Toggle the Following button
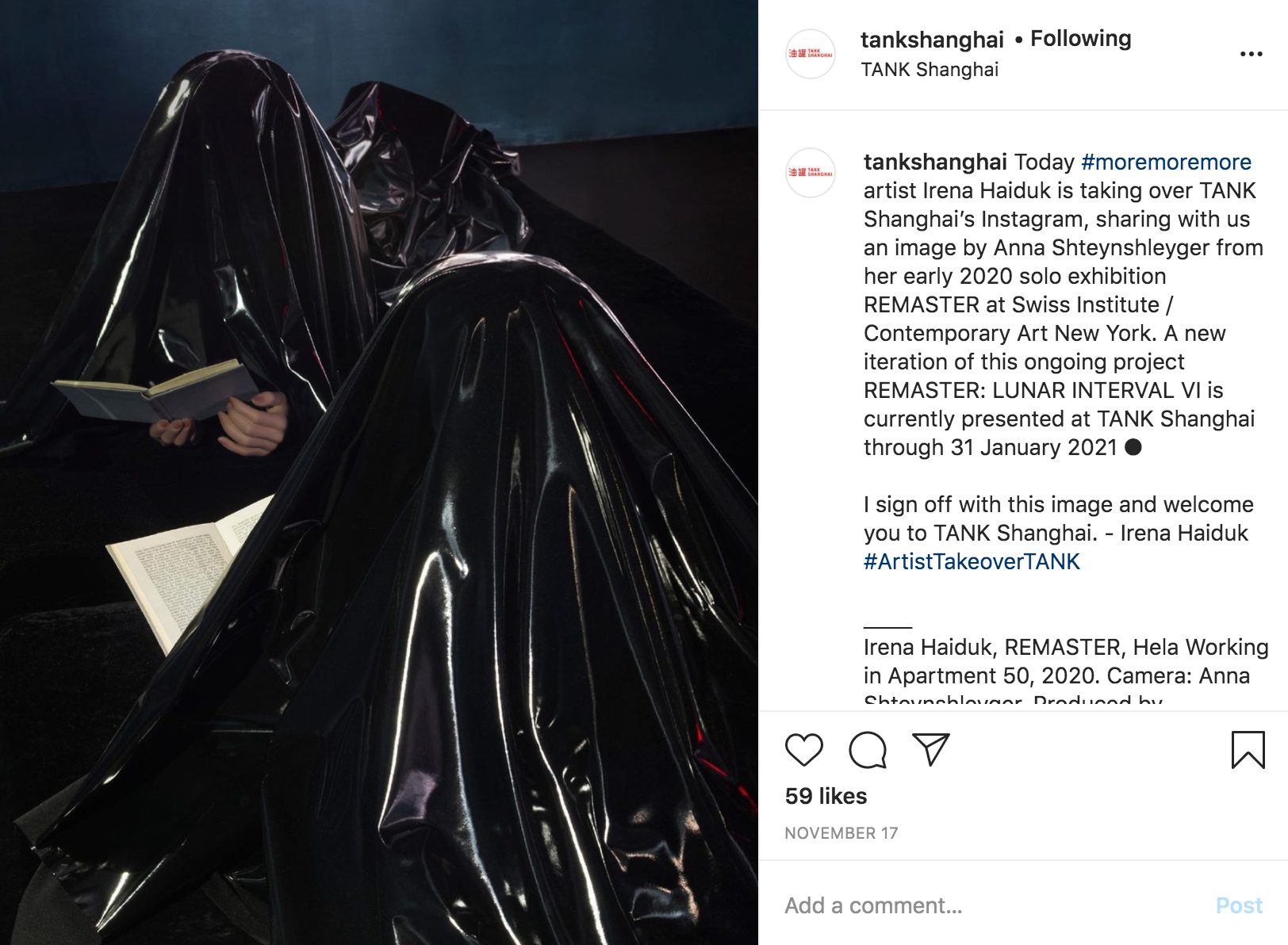The height and width of the screenshot is (945, 1288). [1080, 39]
